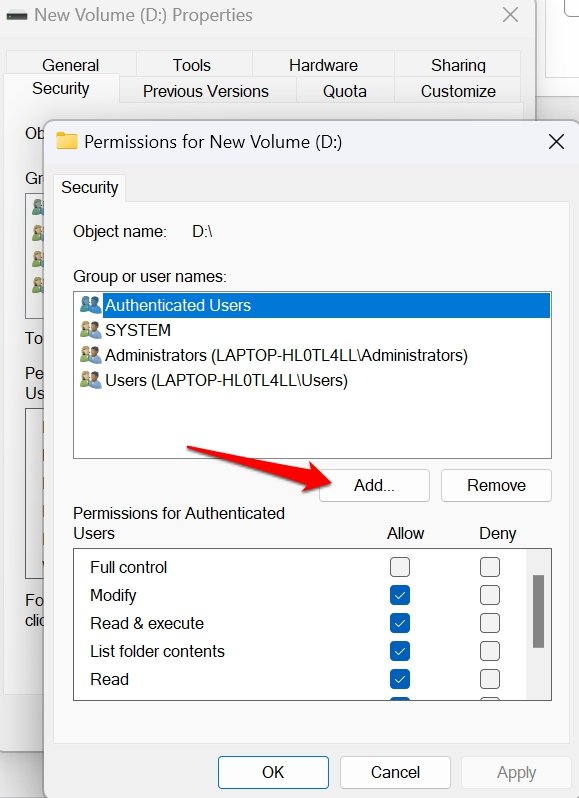Close the Permissions for New Volume dialog

click(557, 141)
